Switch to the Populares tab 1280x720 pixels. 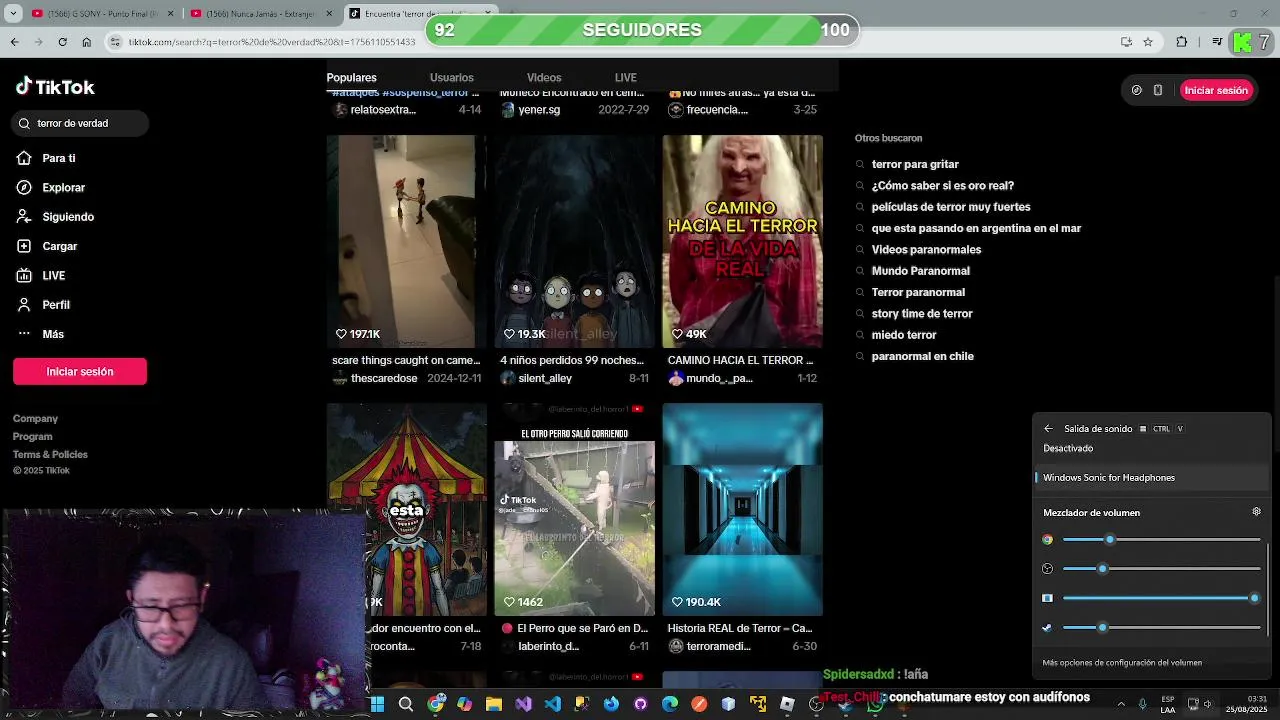351,77
